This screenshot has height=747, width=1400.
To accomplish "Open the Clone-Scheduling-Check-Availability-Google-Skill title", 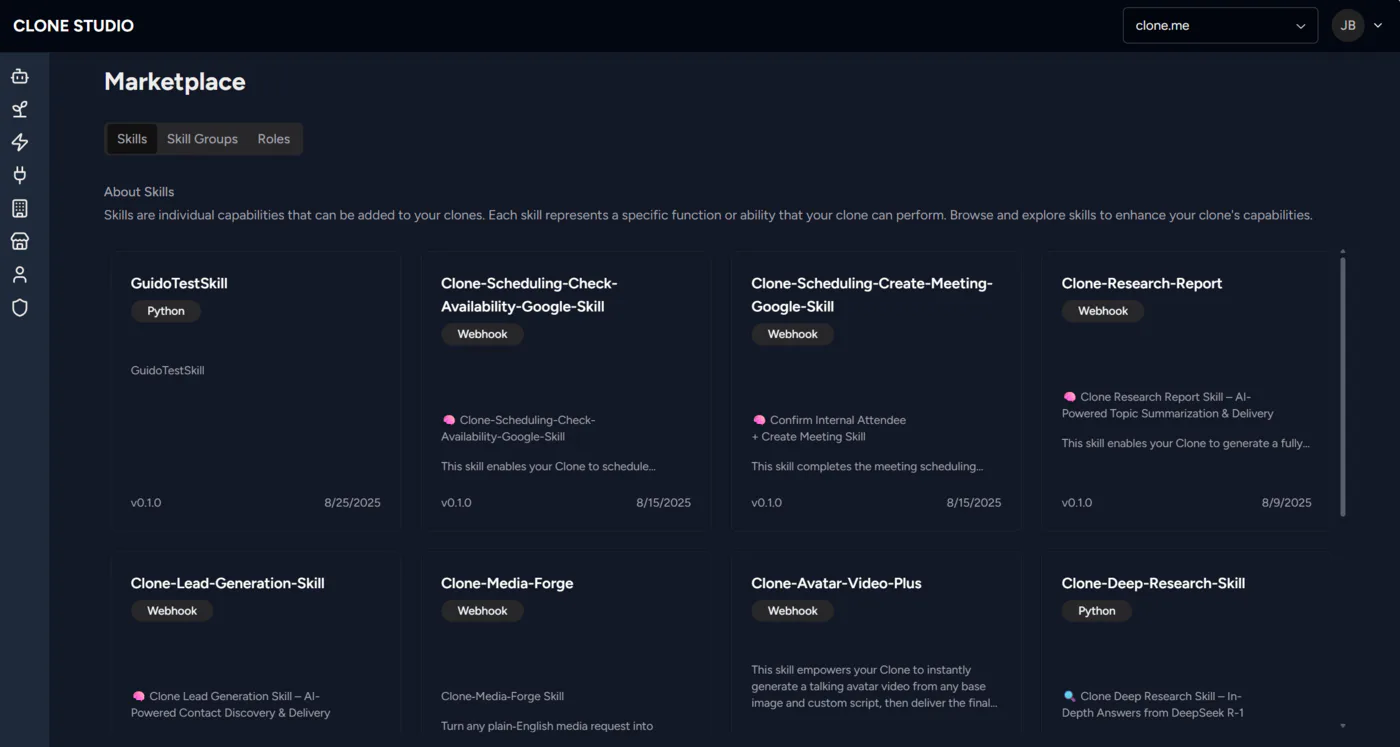I will point(529,295).
